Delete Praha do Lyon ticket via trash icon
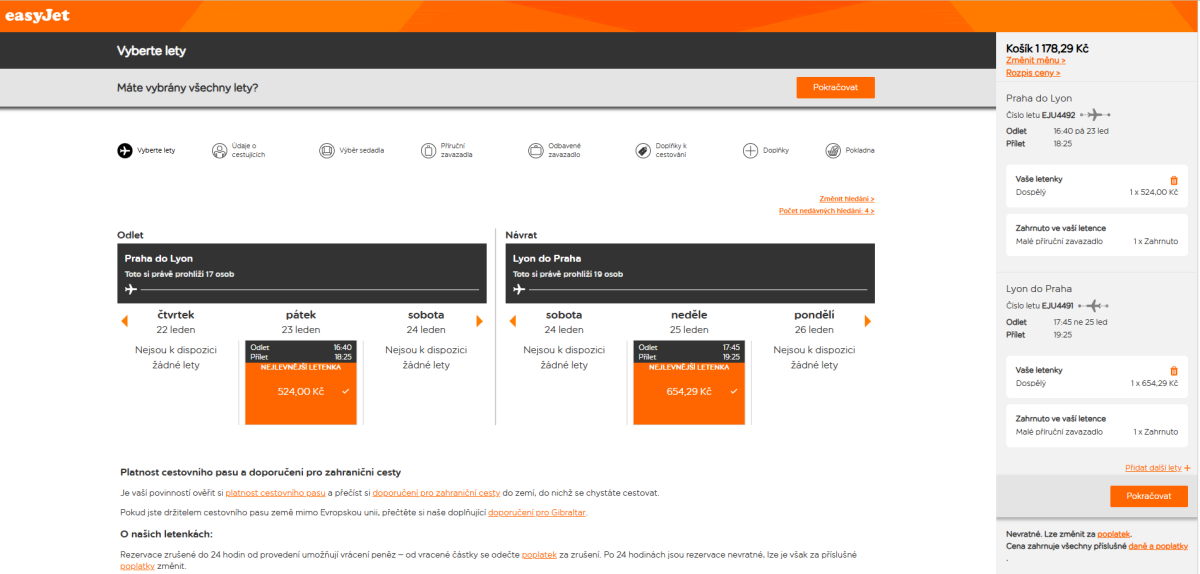This screenshot has height=574, width=1200. tap(1174, 180)
